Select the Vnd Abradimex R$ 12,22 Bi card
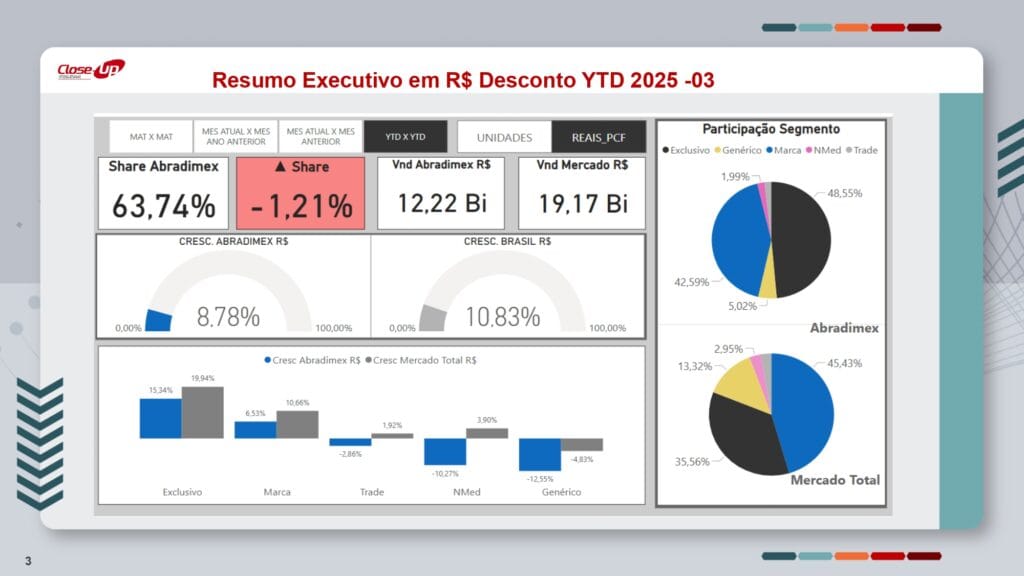This screenshot has width=1024, height=576. point(441,193)
